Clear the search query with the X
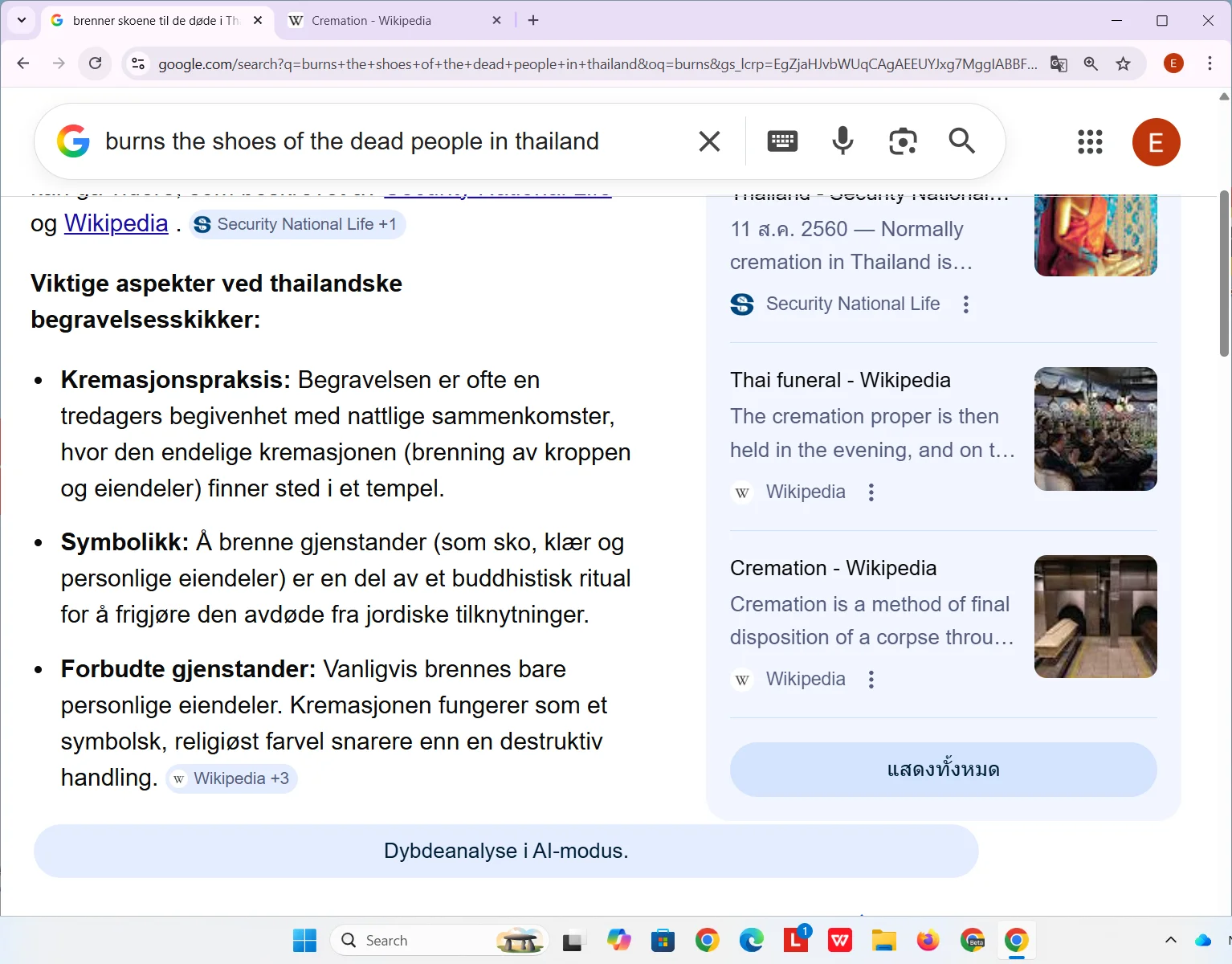Screen dimensions: 1232x964 tap(708, 141)
